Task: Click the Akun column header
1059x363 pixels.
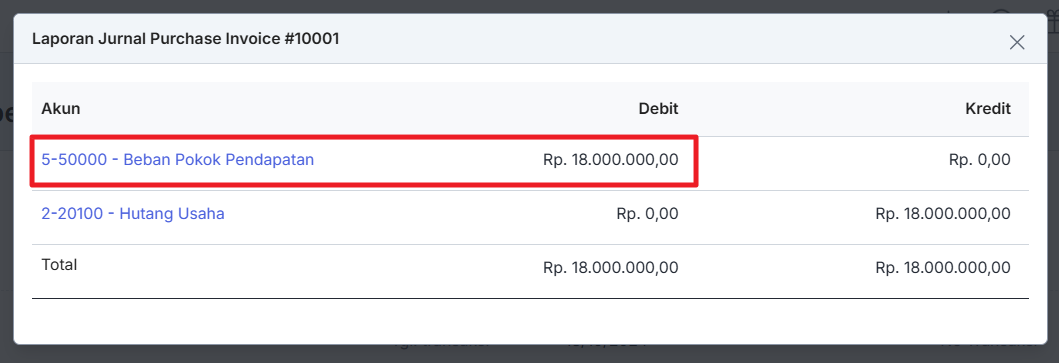Action: point(61,109)
